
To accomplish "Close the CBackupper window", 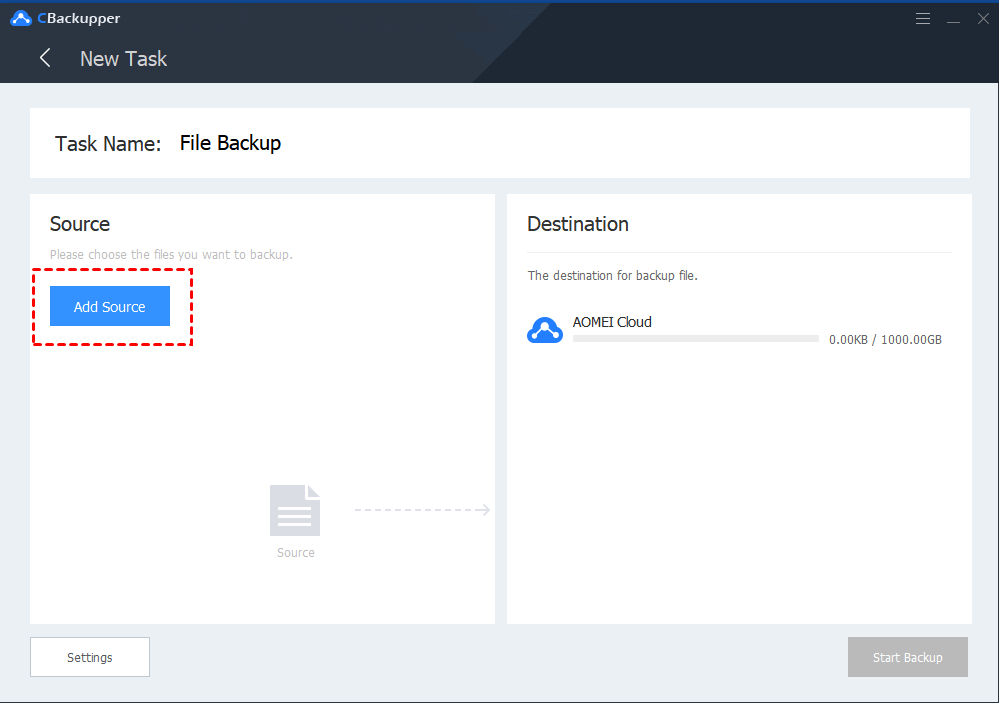I will pyautogui.click(x=983, y=19).
